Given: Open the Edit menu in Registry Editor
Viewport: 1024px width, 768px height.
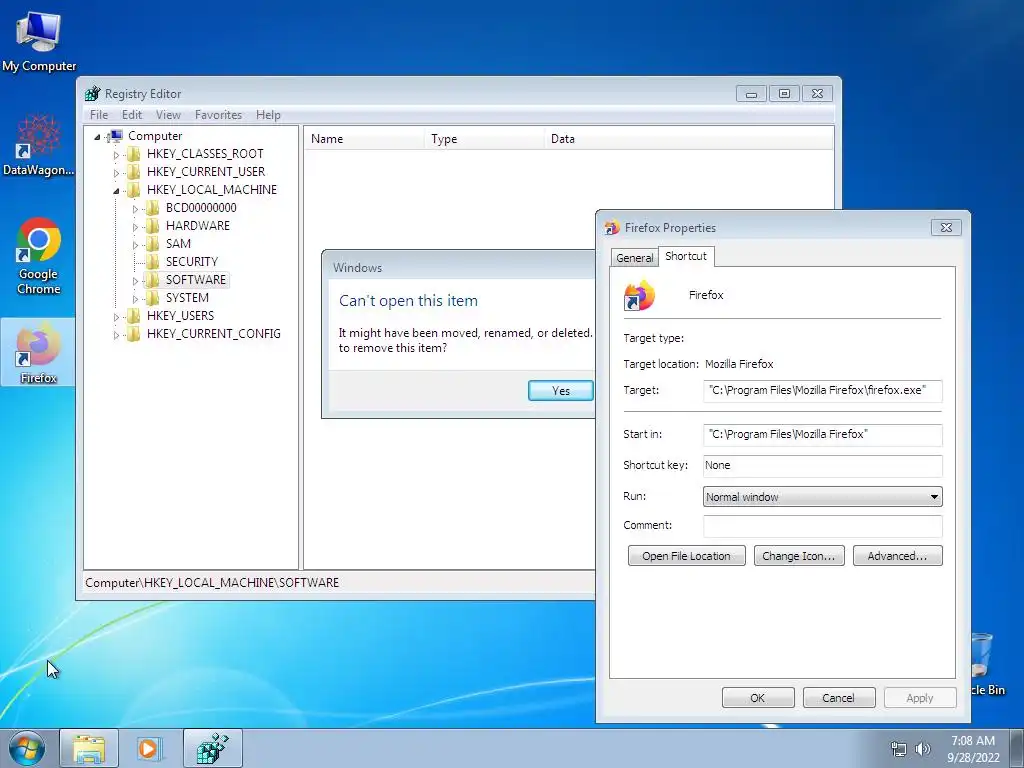Looking at the screenshot, I should click(132, 115).
